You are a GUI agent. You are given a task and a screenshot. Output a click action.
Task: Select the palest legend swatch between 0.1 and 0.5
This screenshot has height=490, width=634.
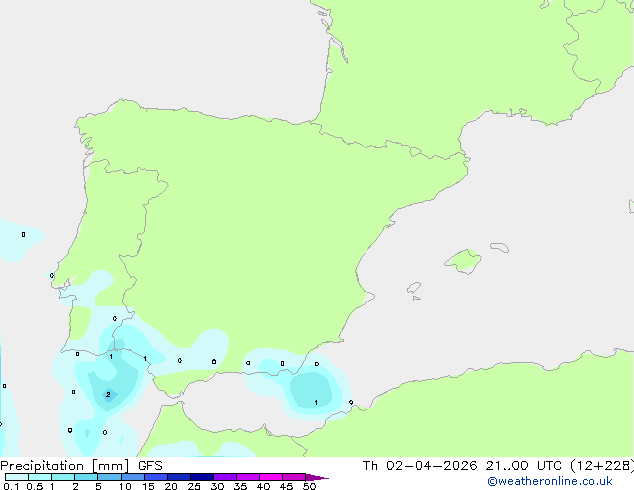pos(17,477)
